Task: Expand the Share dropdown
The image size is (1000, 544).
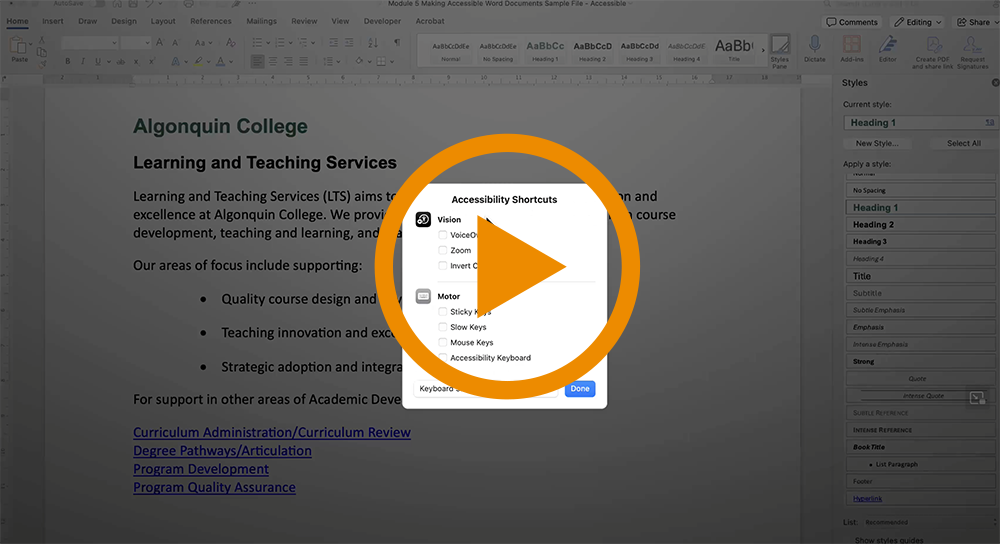Action: [x=972, y=22]
